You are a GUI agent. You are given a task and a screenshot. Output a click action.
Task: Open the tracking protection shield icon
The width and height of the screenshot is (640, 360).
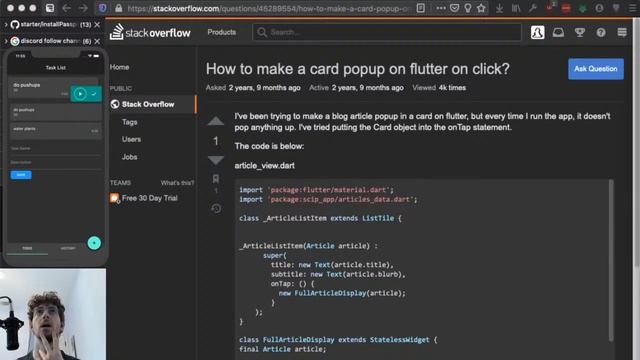[102, 8]
